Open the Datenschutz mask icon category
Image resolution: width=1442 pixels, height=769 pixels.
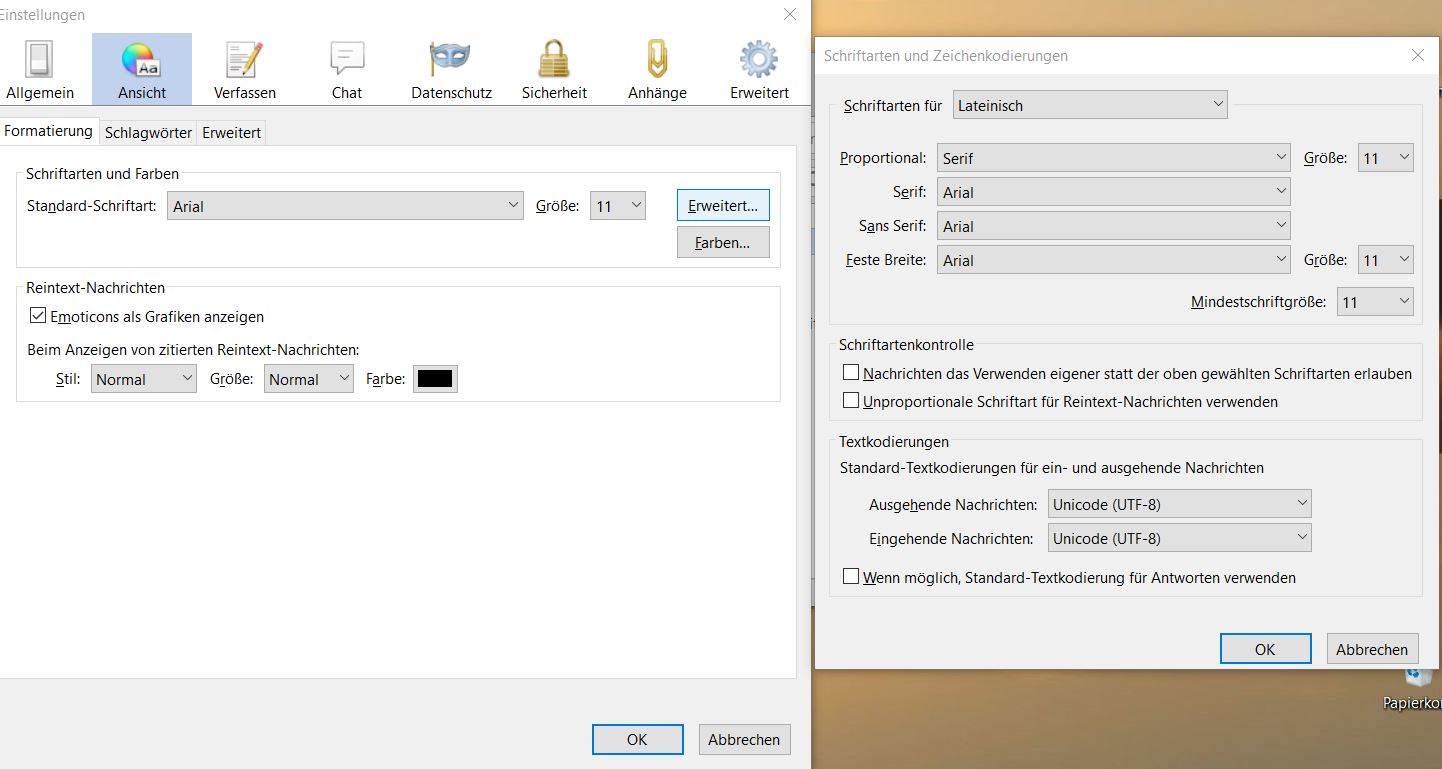tap(451, 70)
